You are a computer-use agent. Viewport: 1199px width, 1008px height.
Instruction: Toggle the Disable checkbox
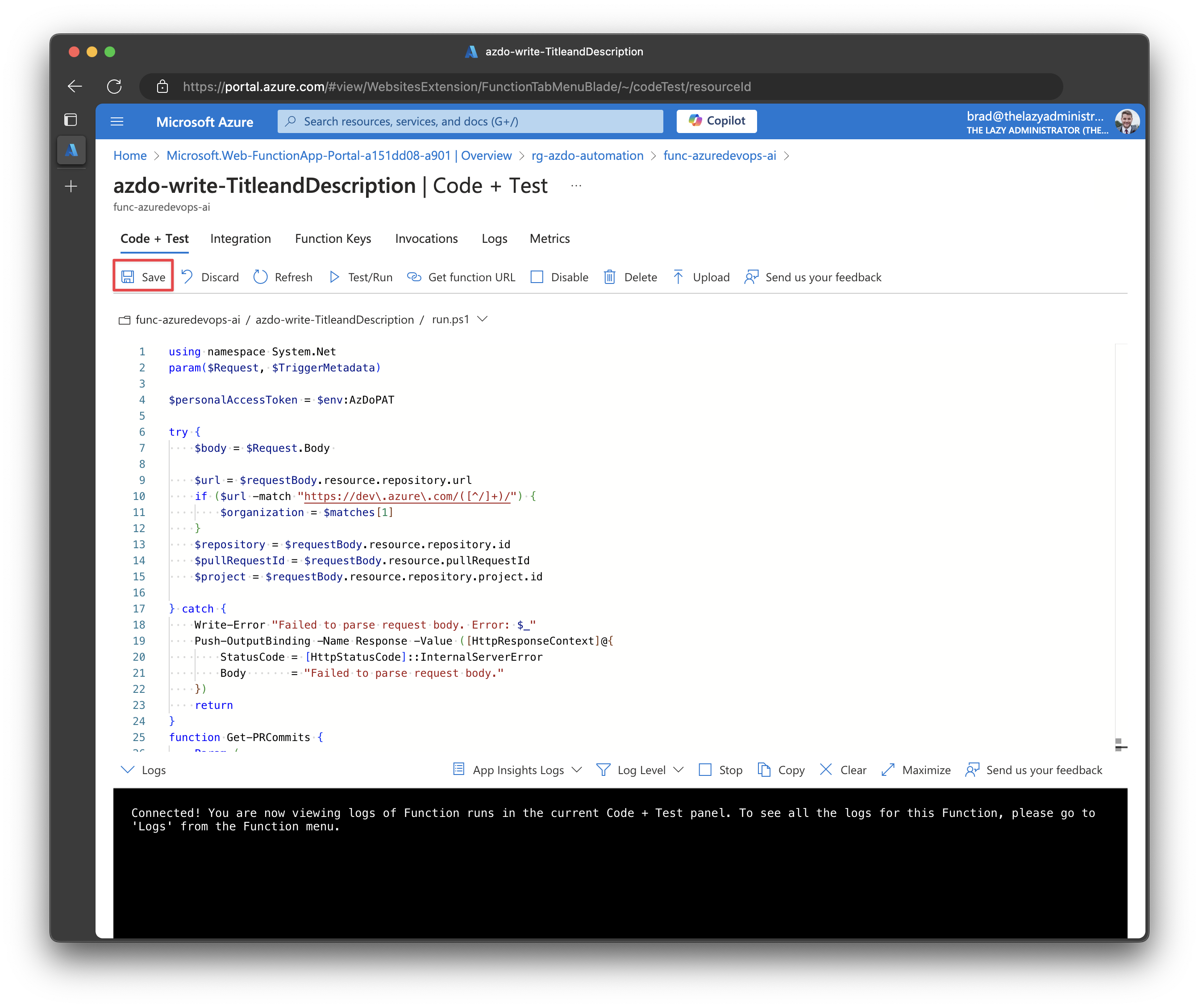(537, 277)
